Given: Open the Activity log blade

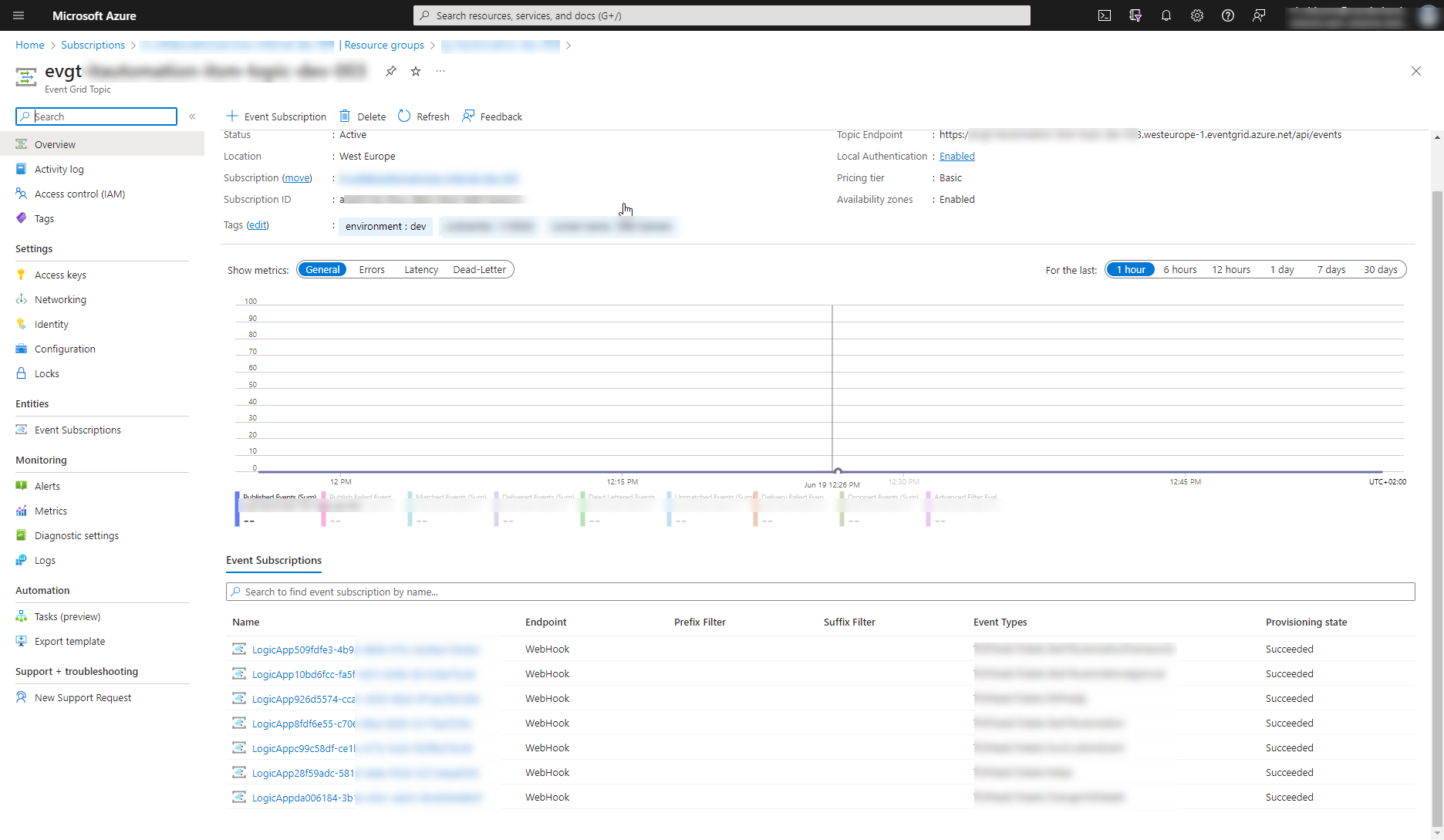Looking at the screenshot, I should tap(59, 169).
